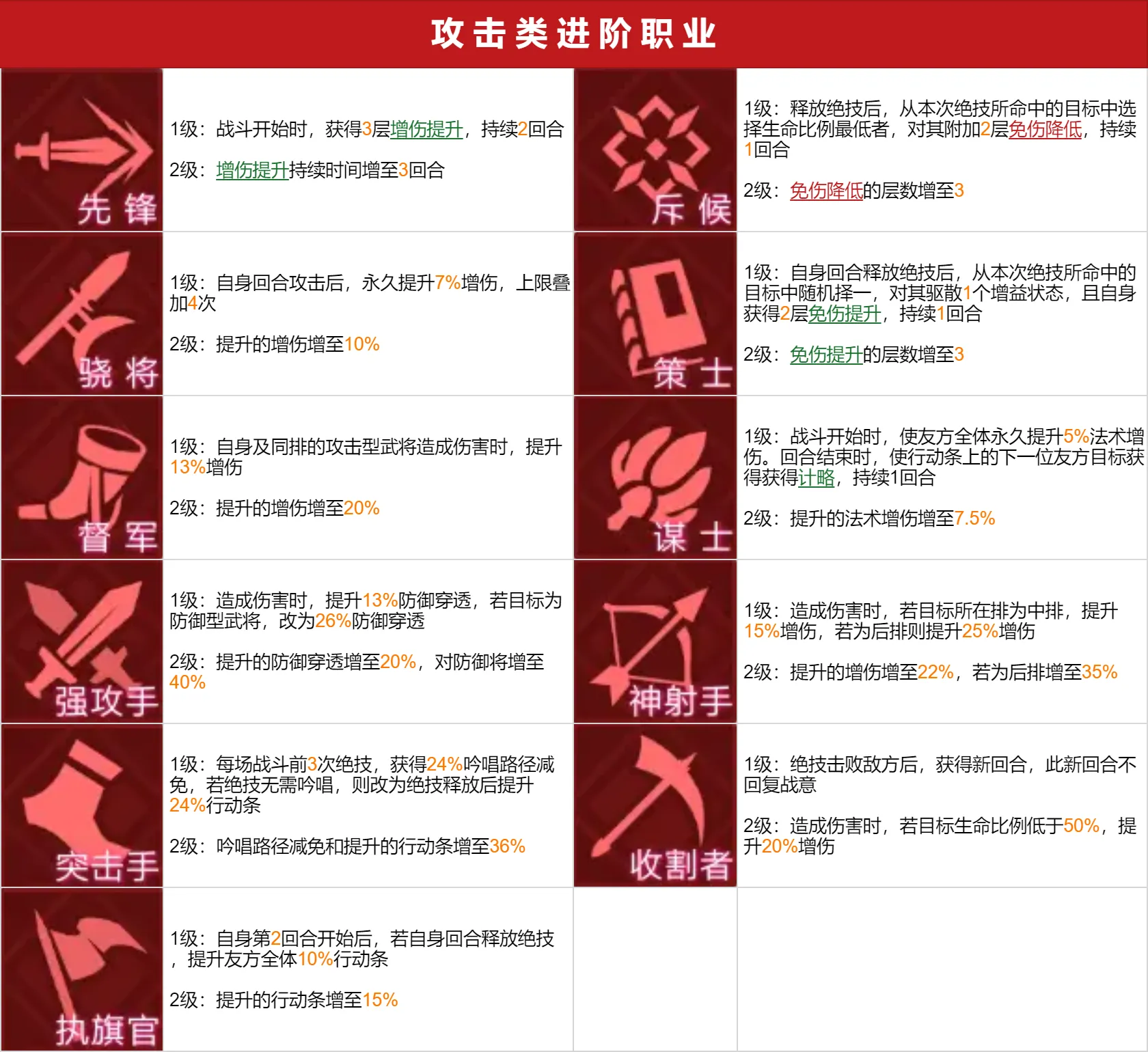
Task: Open the 督军 horn class icon
Action: tap(82, 477)
